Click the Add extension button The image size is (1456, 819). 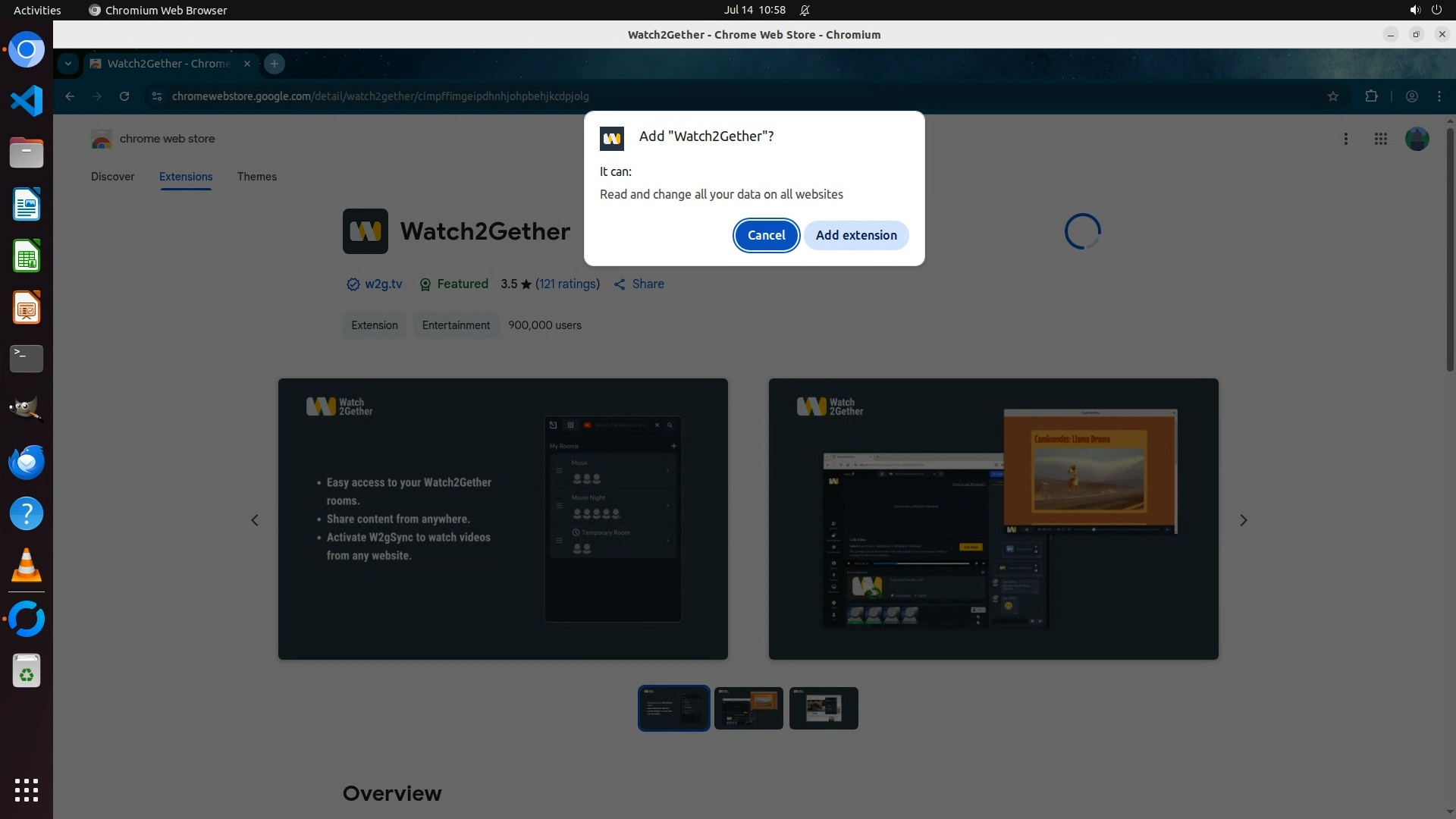point(856,235)
